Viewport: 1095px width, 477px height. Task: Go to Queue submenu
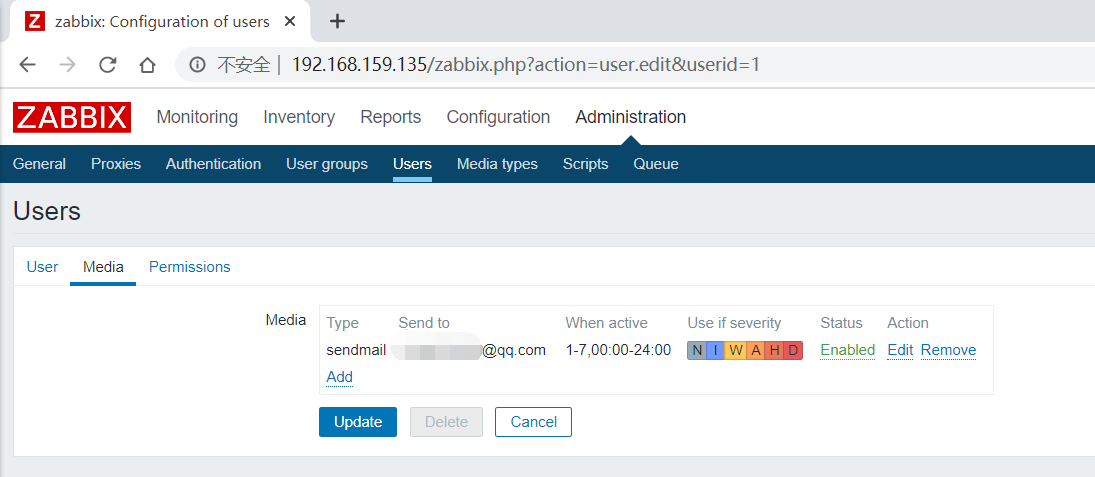tap(656, 164)
